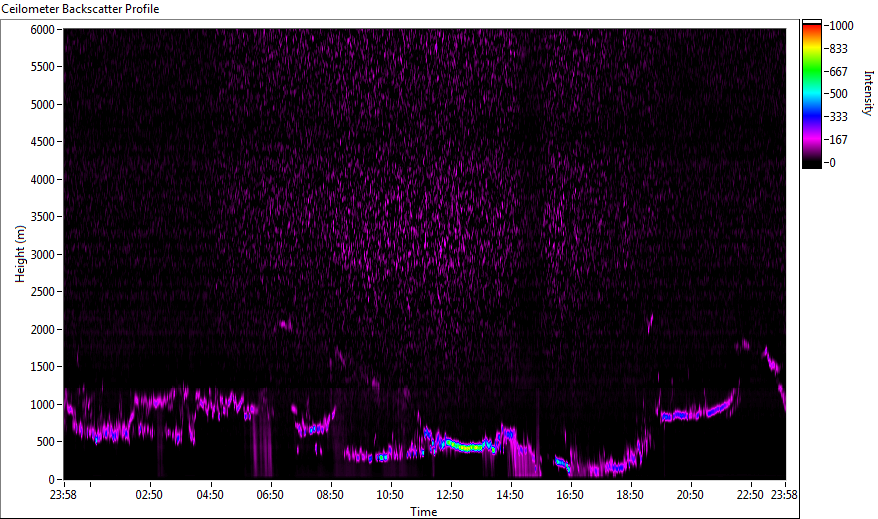Click the 2000 height axis value

pyautogui.click(x=43, y=330)
